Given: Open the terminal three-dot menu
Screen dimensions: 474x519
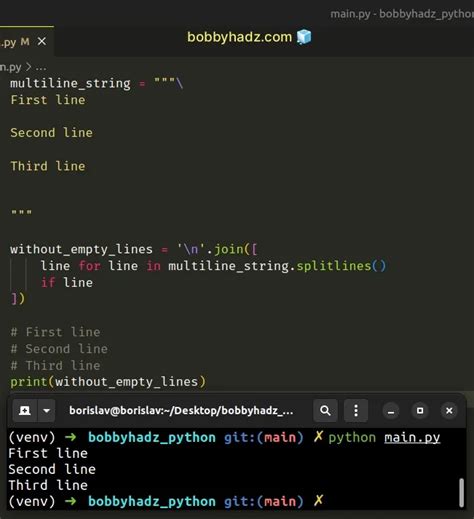Looking at the screenshot, I should (356, 410).
